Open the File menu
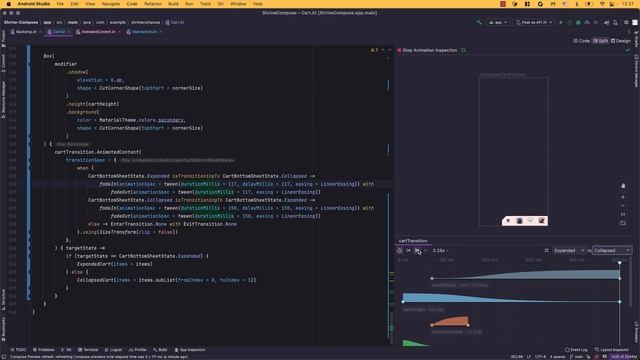 click(60, 4)
